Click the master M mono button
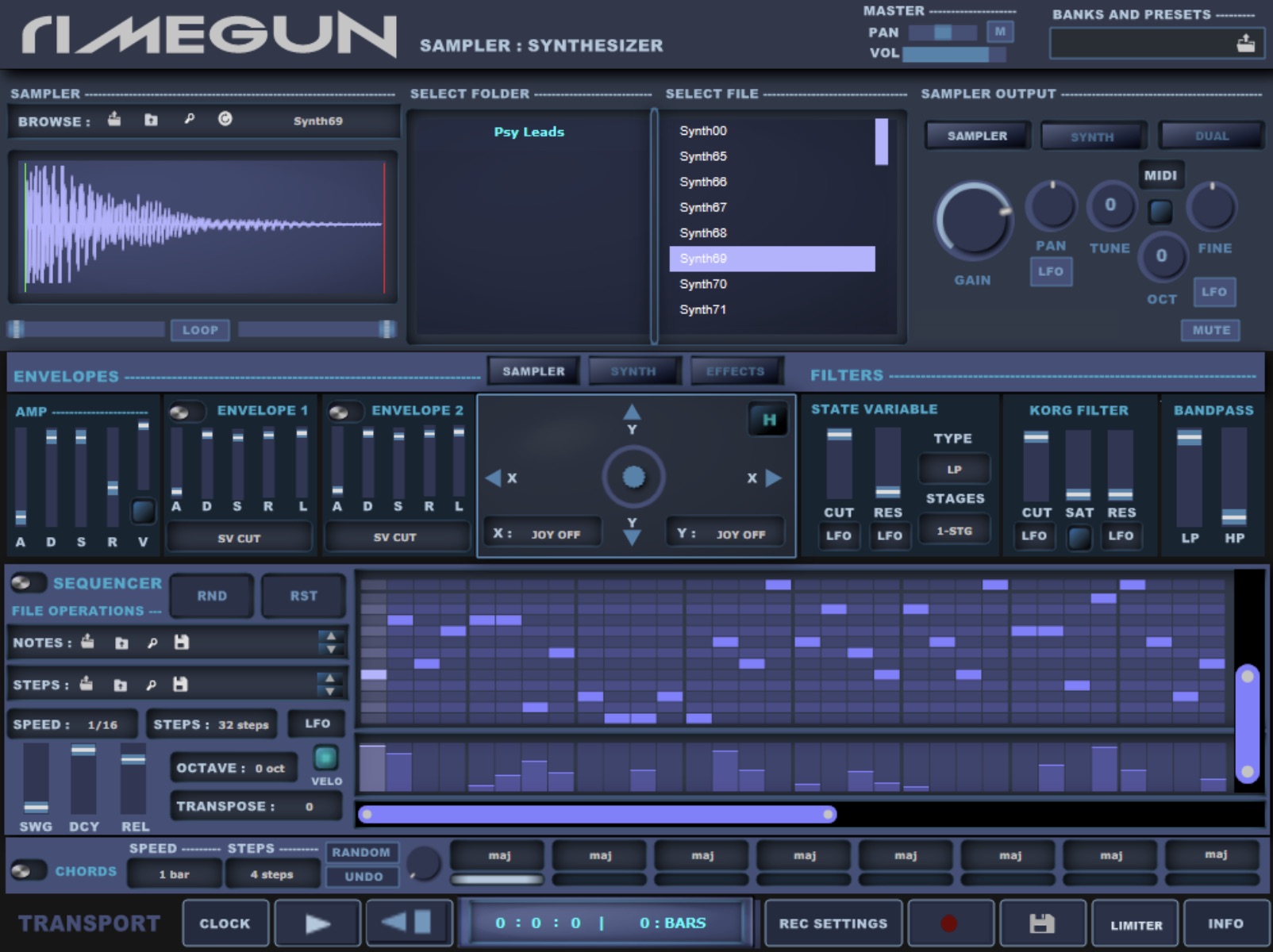 click(x=1000, y=32)
